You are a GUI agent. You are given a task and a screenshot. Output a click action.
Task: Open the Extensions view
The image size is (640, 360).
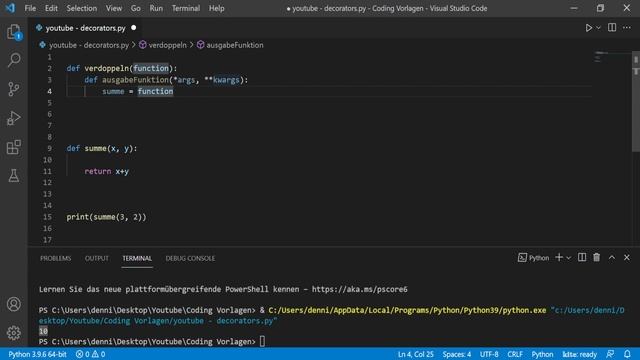(x=14, y=147)
